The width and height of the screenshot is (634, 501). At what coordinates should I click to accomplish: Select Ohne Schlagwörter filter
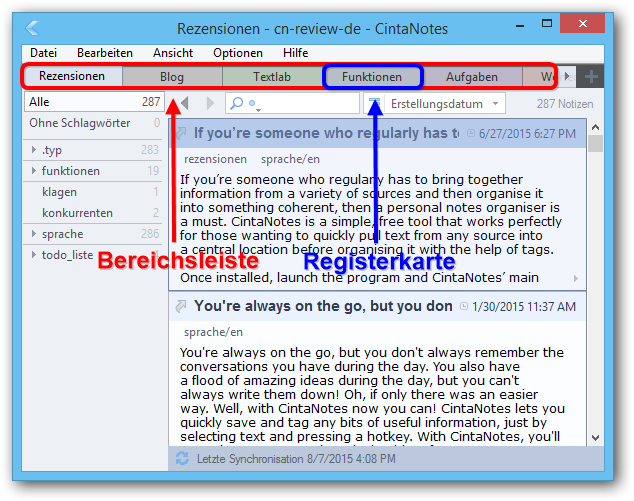point(94,123)
